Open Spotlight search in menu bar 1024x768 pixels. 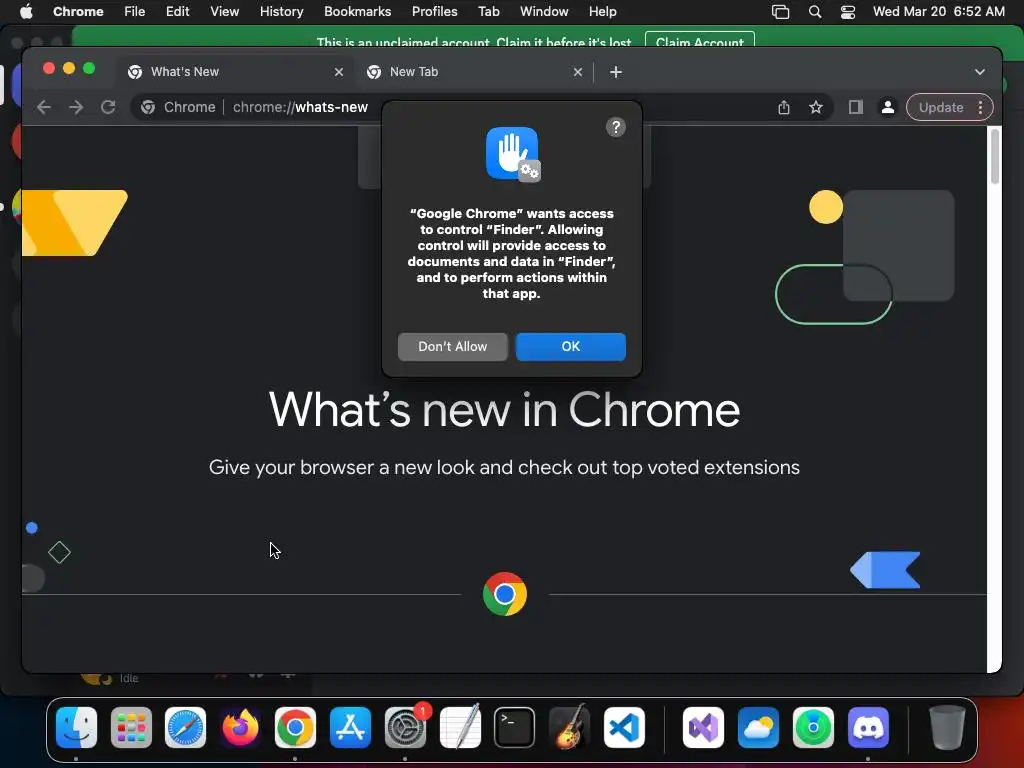[814, 12]
